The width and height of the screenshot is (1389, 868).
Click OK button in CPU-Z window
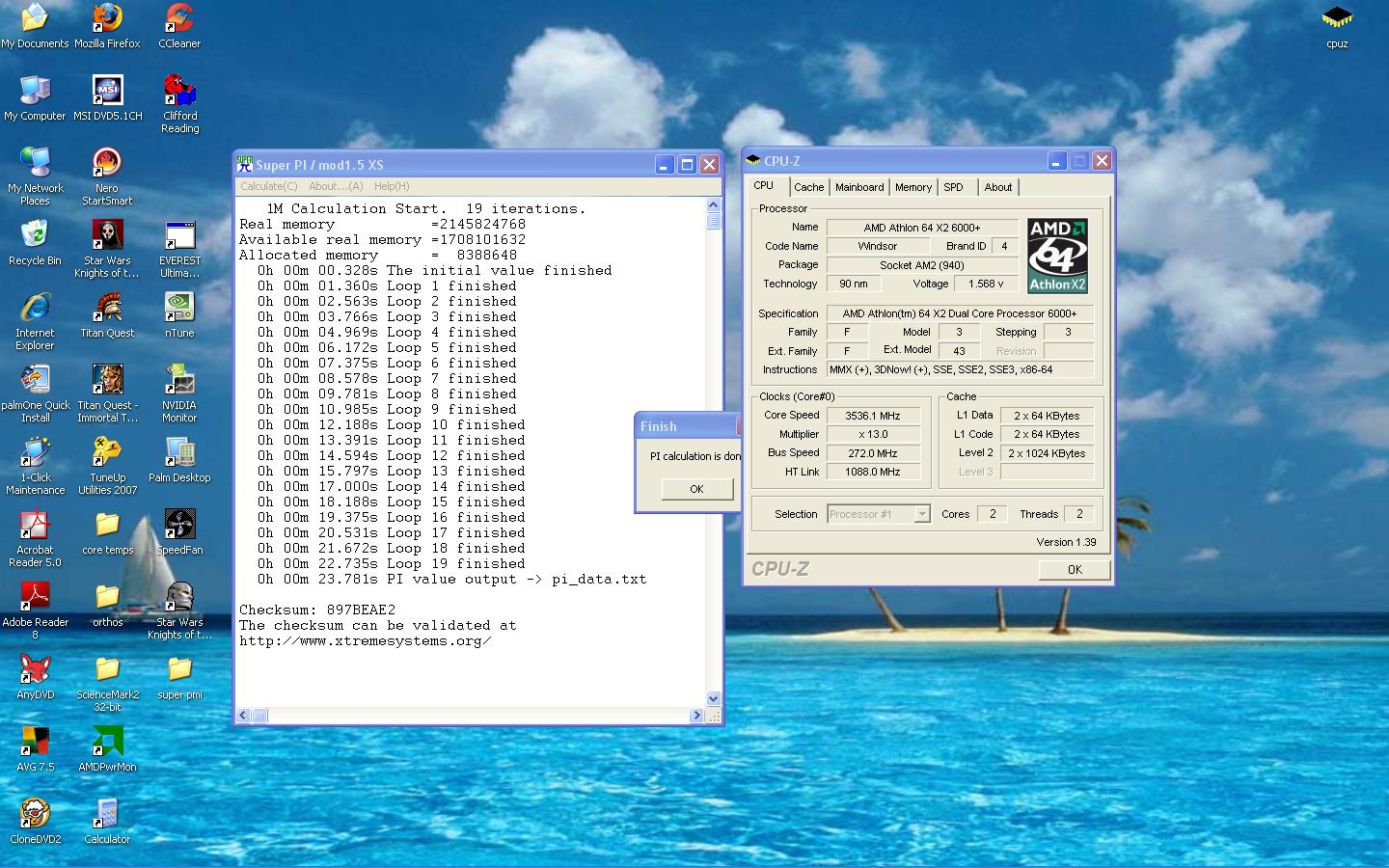coord(1075,569)
